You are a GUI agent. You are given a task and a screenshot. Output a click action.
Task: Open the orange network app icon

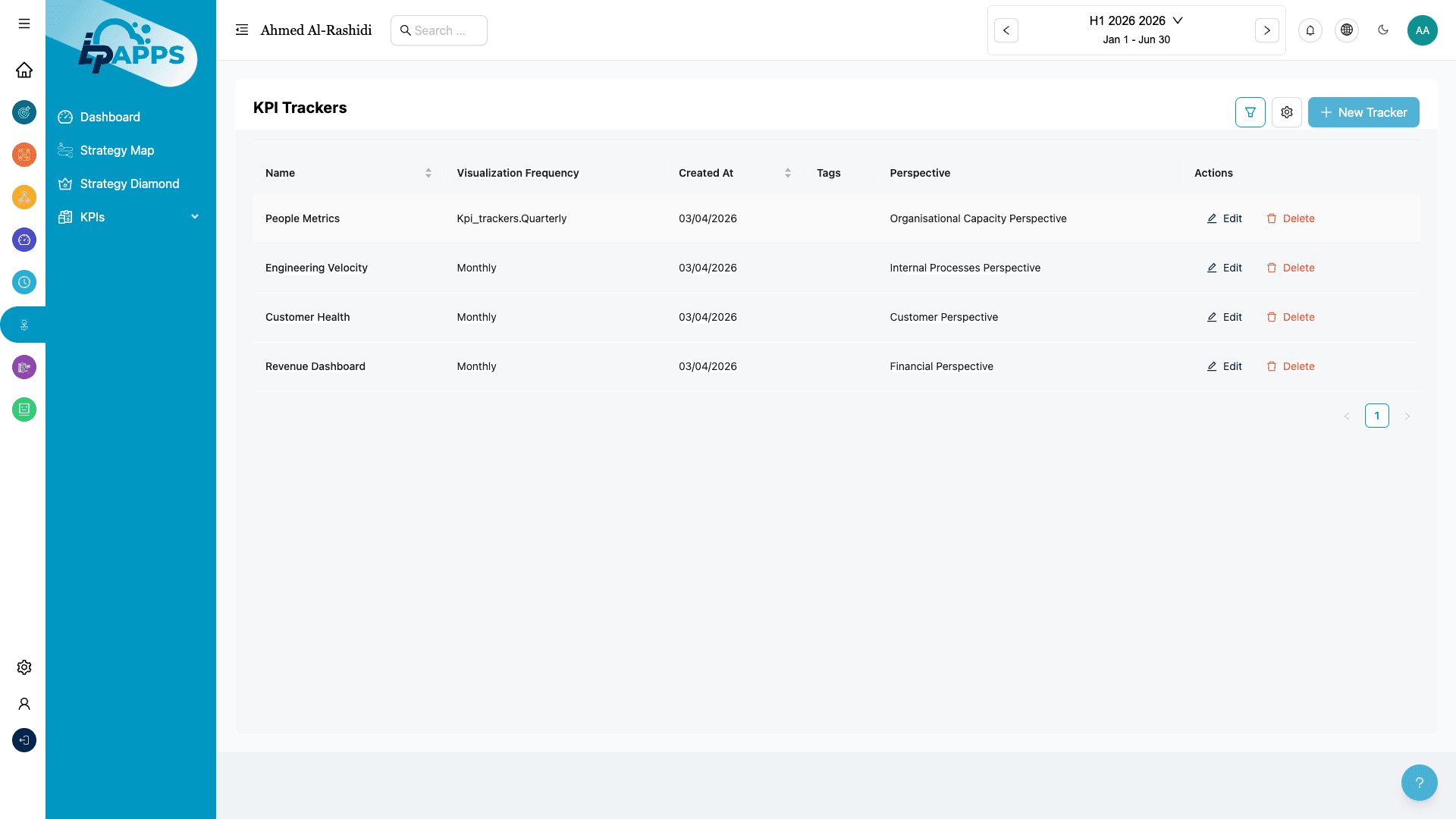(x=24, y=155)
